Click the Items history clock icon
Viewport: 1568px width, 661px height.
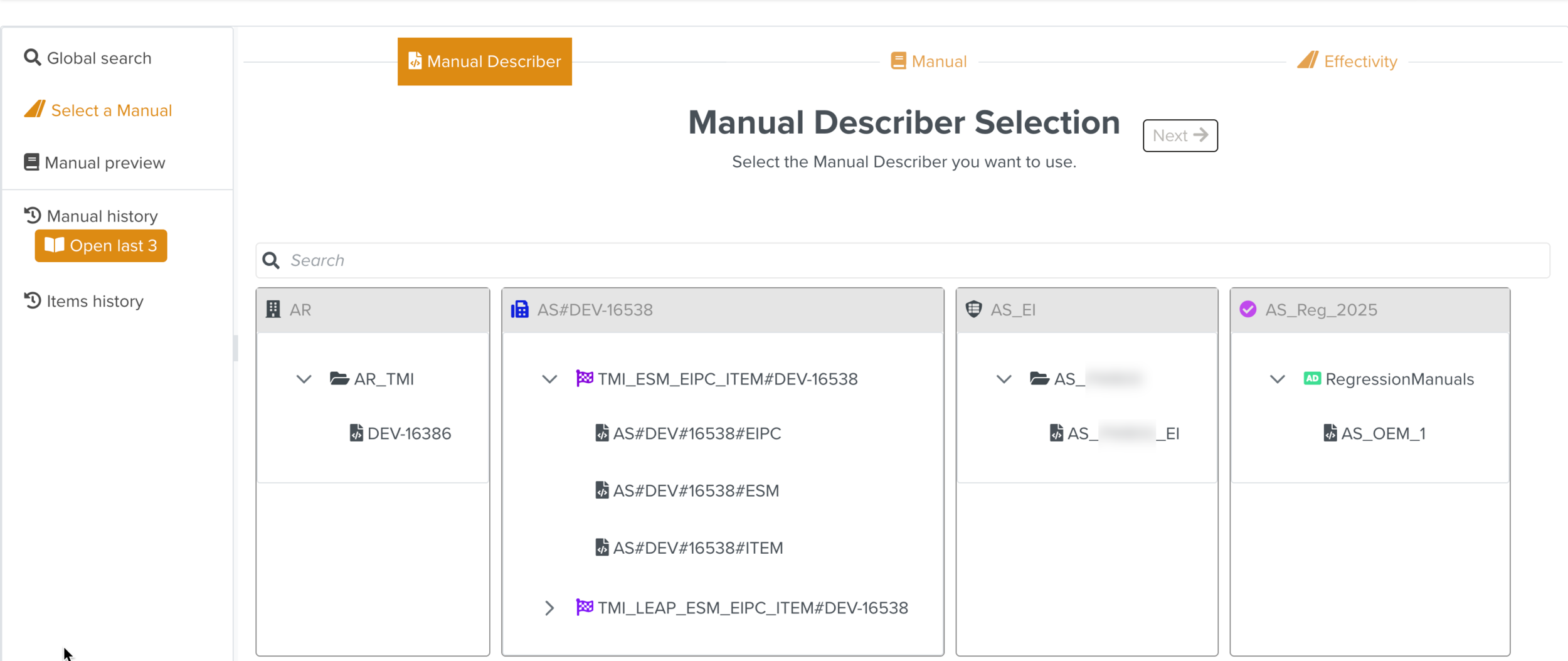coord(33,301)
